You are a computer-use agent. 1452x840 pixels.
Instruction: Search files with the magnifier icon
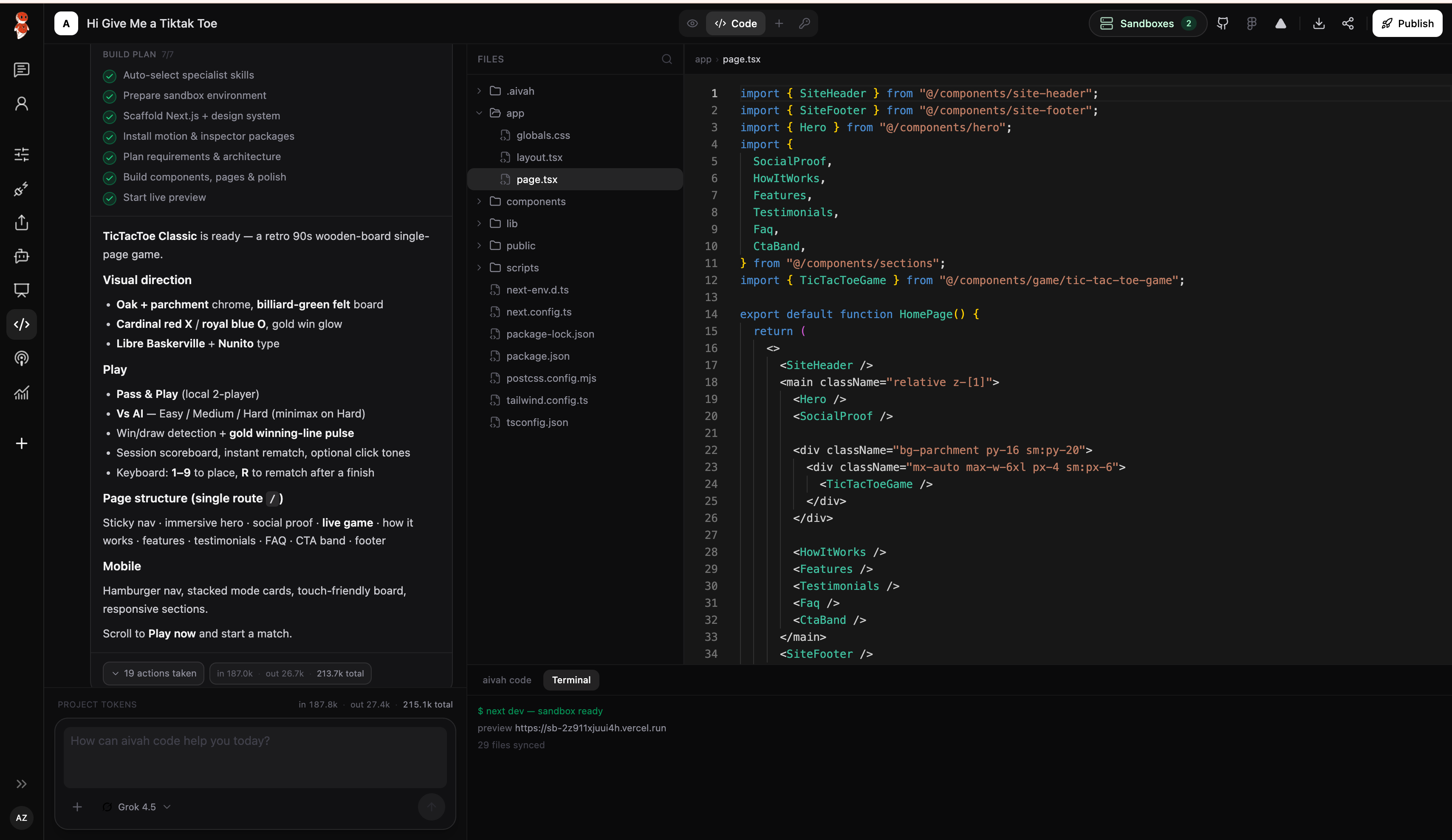(667, 59)
